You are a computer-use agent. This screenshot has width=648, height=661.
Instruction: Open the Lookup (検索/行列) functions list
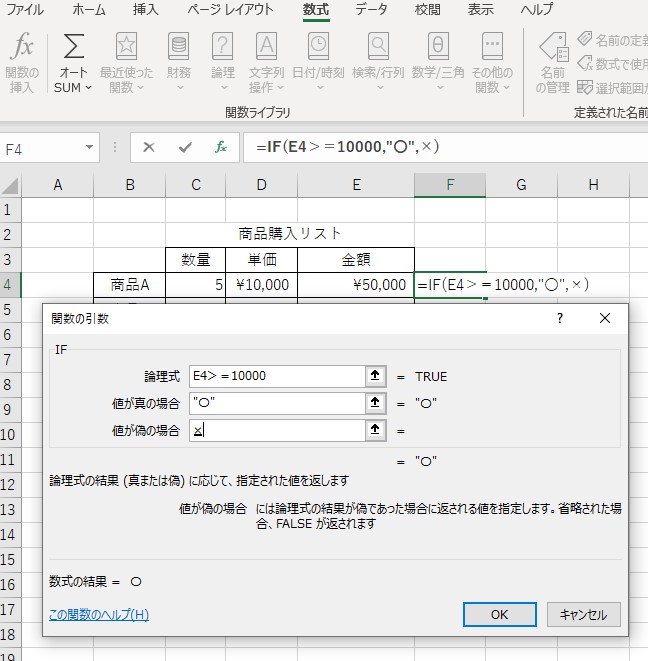pos(378,61)
